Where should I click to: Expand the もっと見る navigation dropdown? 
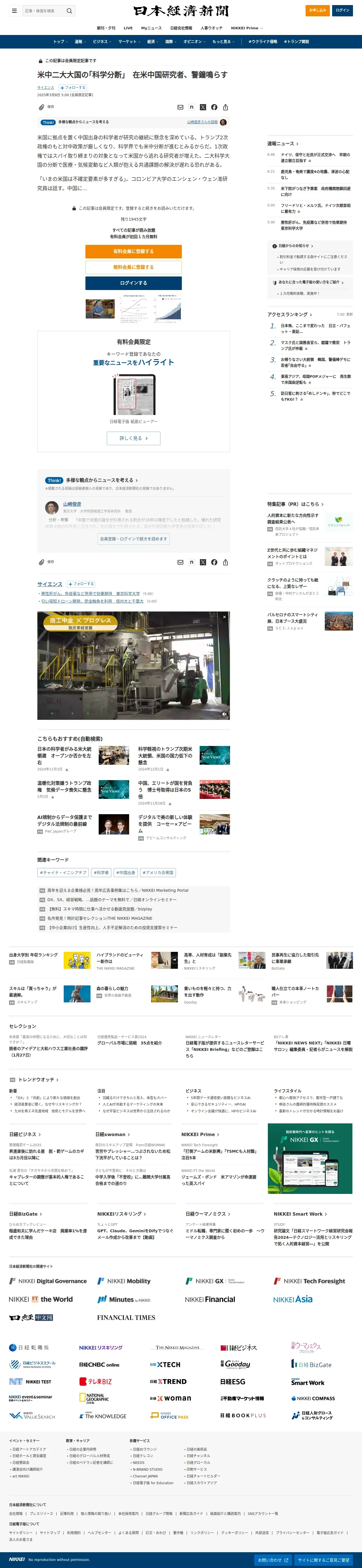click(x=223, y=41)
